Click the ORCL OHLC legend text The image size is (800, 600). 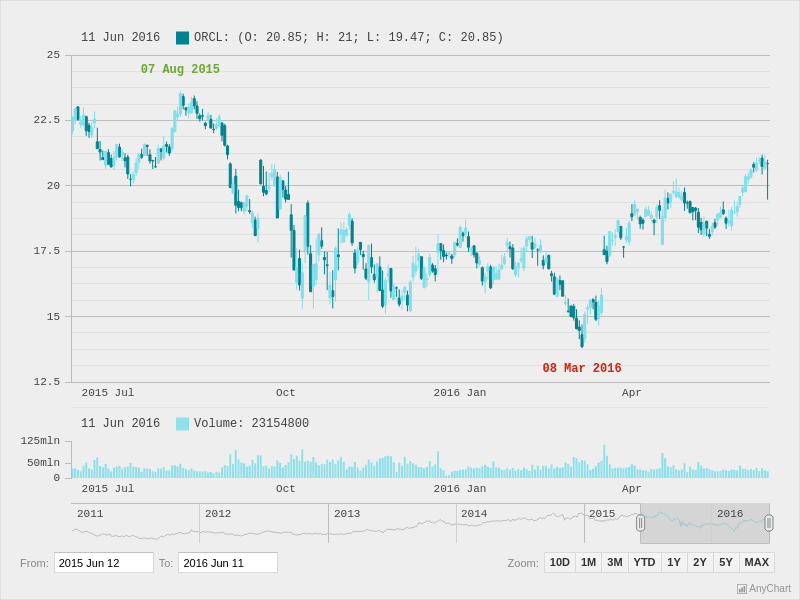348,37
